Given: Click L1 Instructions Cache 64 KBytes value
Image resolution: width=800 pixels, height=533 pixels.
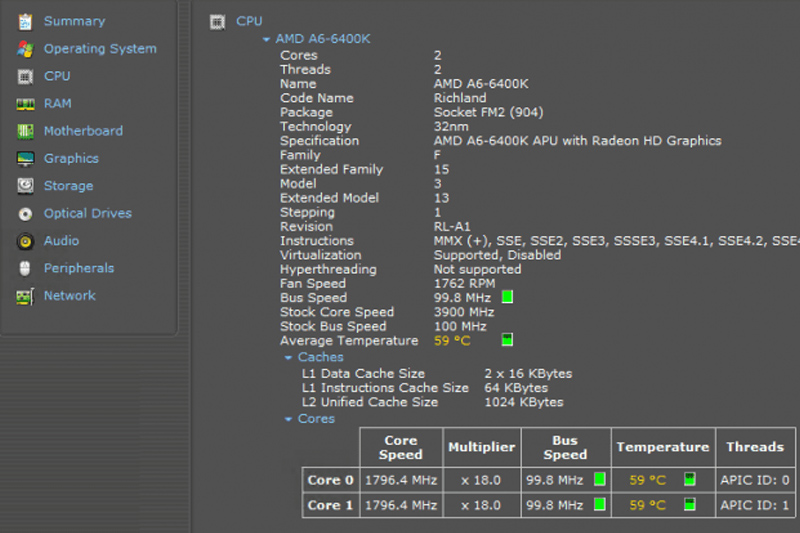Looking at the screenshot, I should pyautogui.click(x=516, y=388).
